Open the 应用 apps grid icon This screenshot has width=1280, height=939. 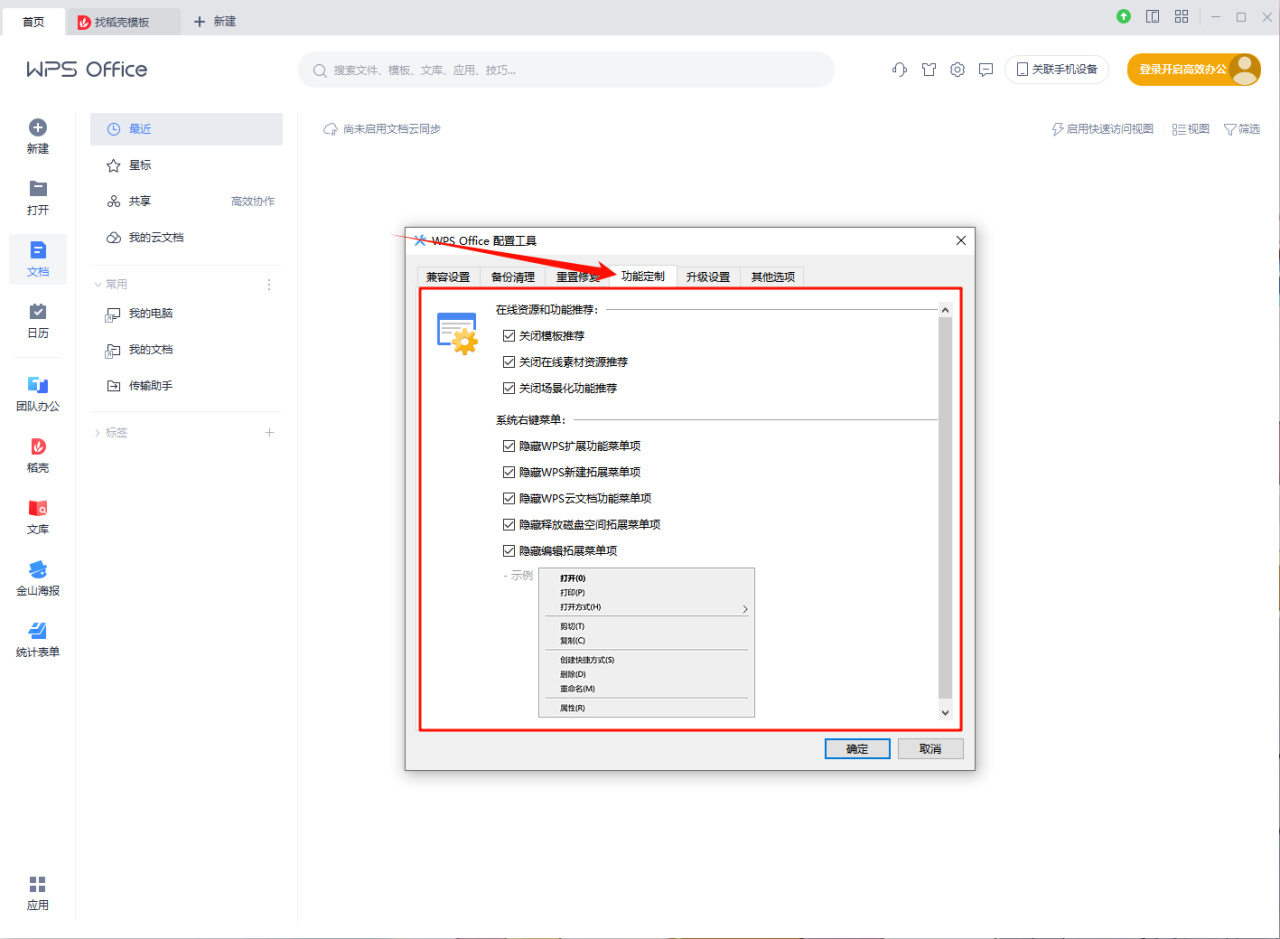tap(38, 884)
